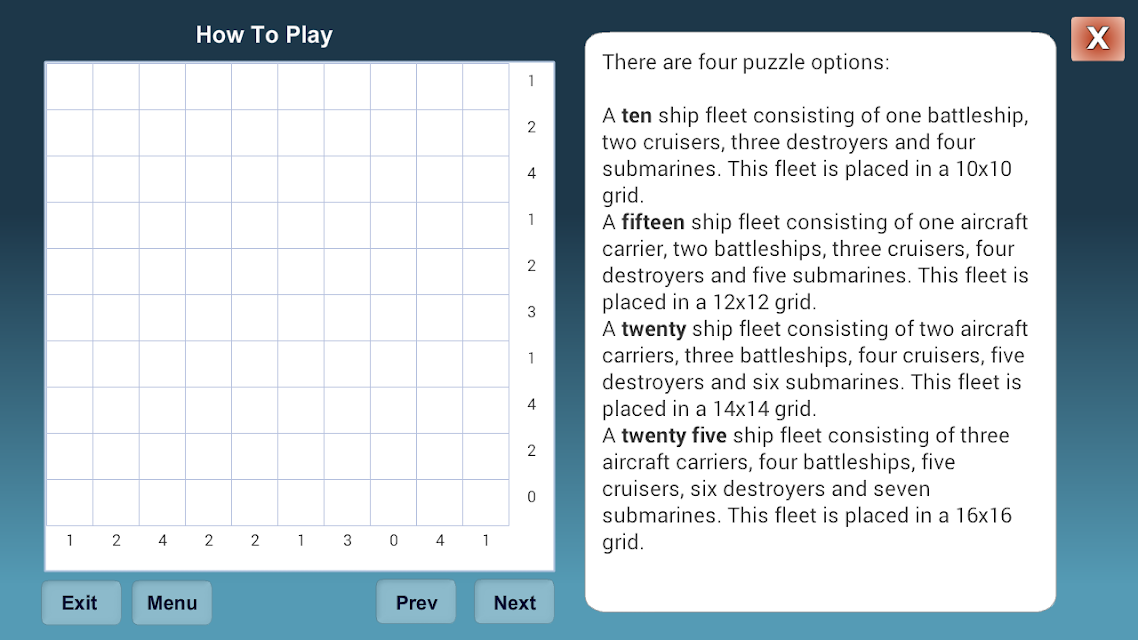
Task: Close the help panel with X
Action: 1097,38
